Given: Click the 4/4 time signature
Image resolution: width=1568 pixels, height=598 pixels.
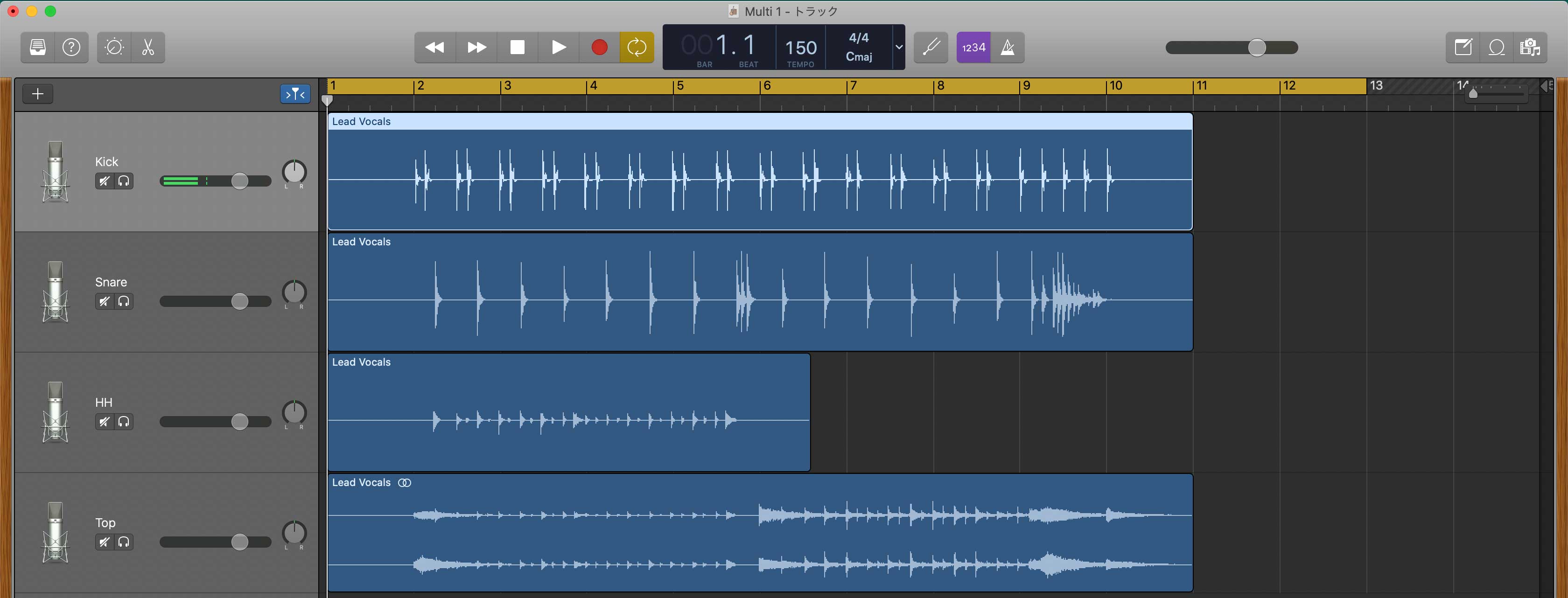Looking at the screenshot, I should pyautogui.click(x=859, y=38).
